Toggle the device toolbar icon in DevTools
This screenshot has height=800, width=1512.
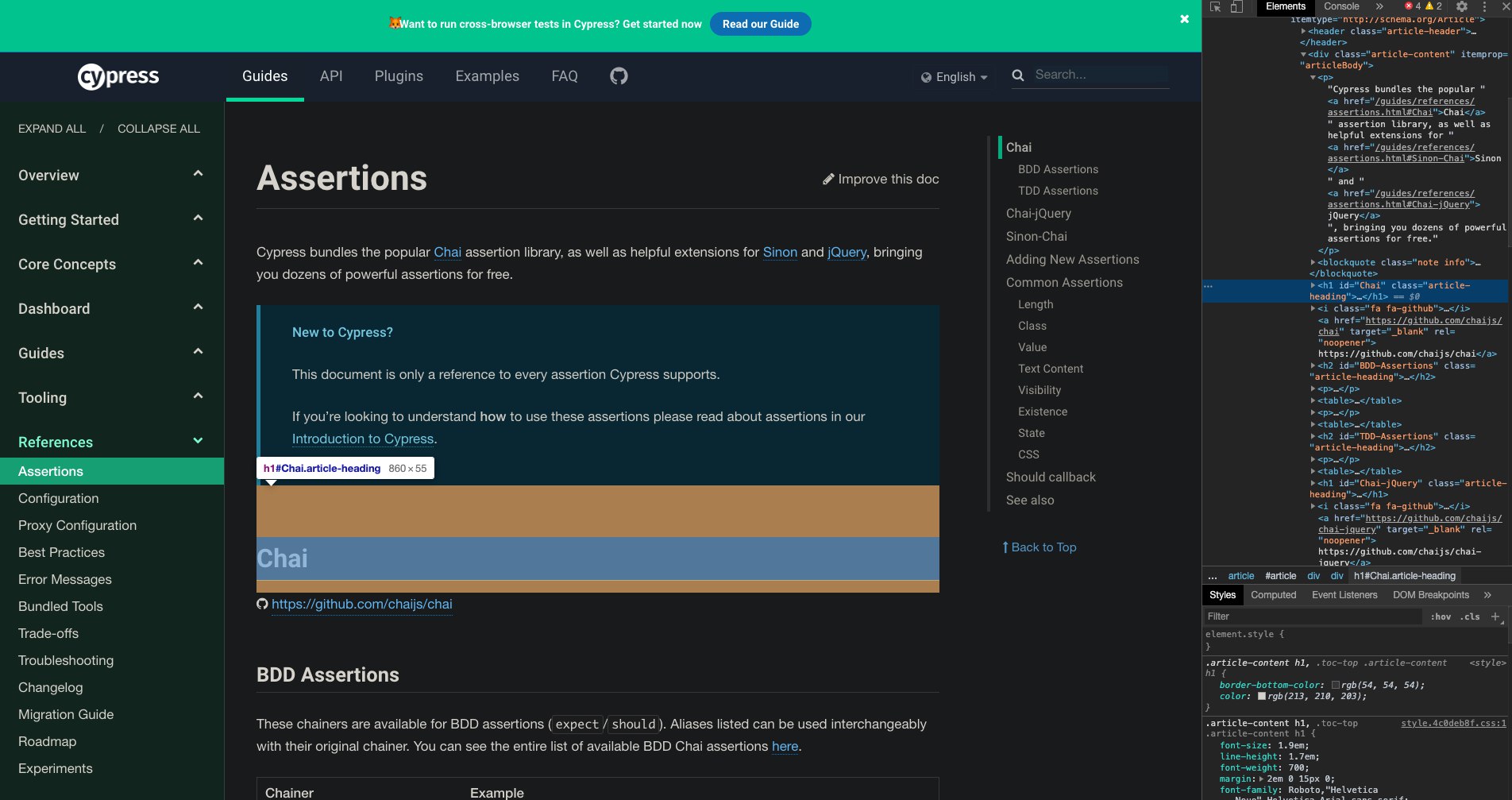click(x=1236, y=6)
